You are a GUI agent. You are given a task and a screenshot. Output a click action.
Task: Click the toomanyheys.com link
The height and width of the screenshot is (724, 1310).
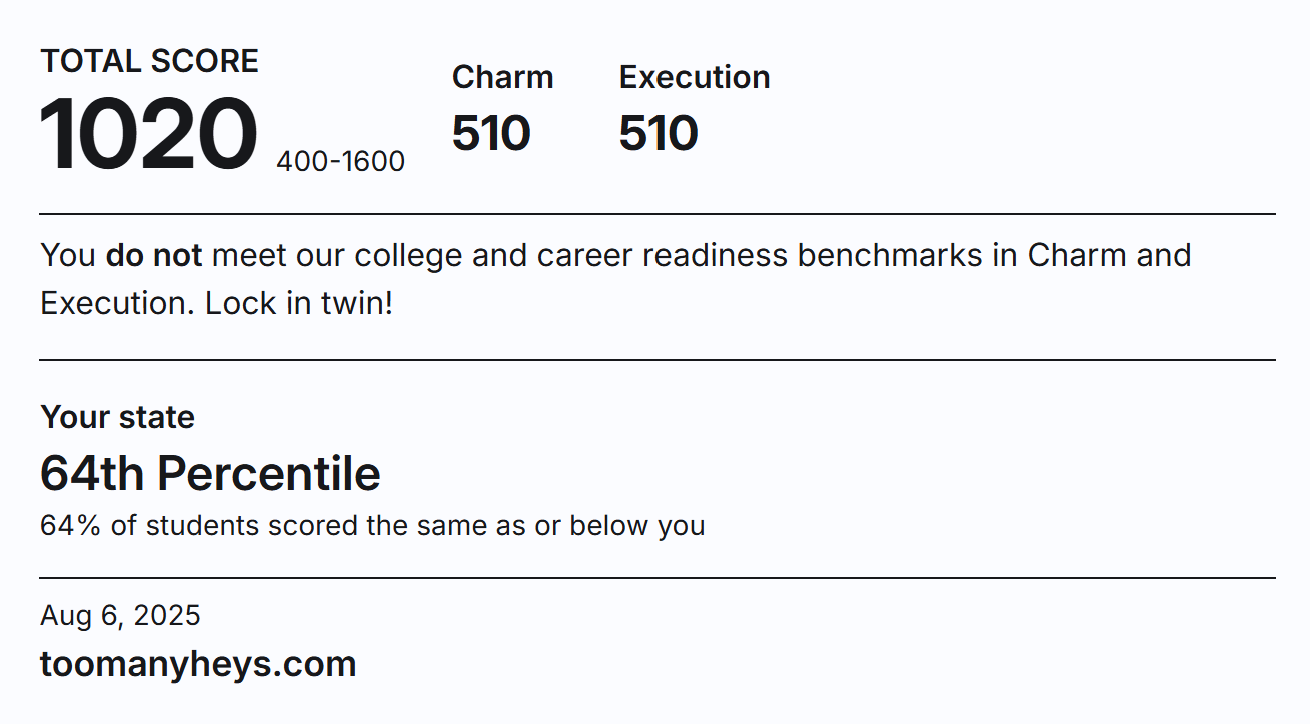pos(198,664)
